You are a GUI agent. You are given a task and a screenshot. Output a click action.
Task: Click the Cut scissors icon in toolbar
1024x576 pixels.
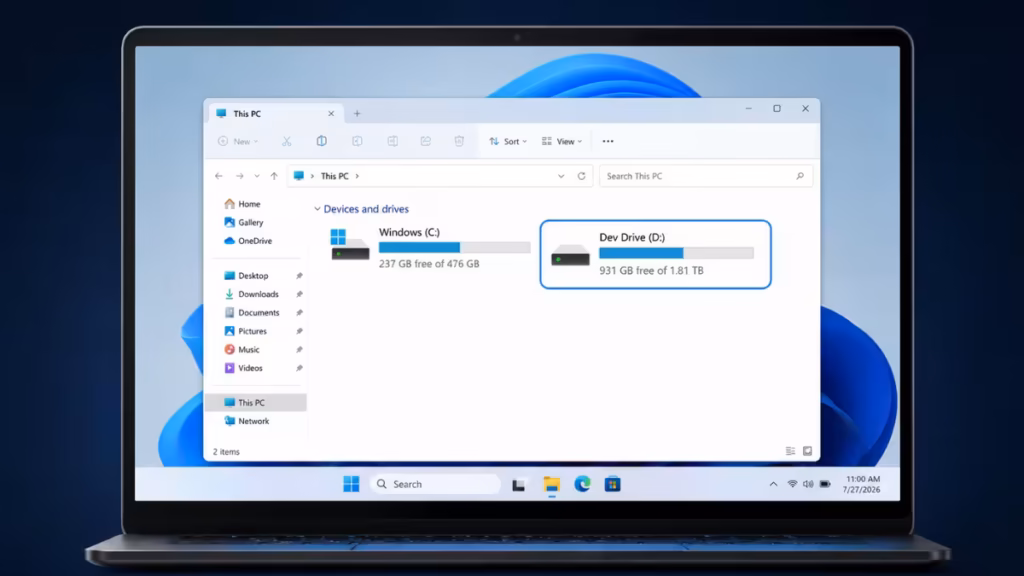pos(287,141)
